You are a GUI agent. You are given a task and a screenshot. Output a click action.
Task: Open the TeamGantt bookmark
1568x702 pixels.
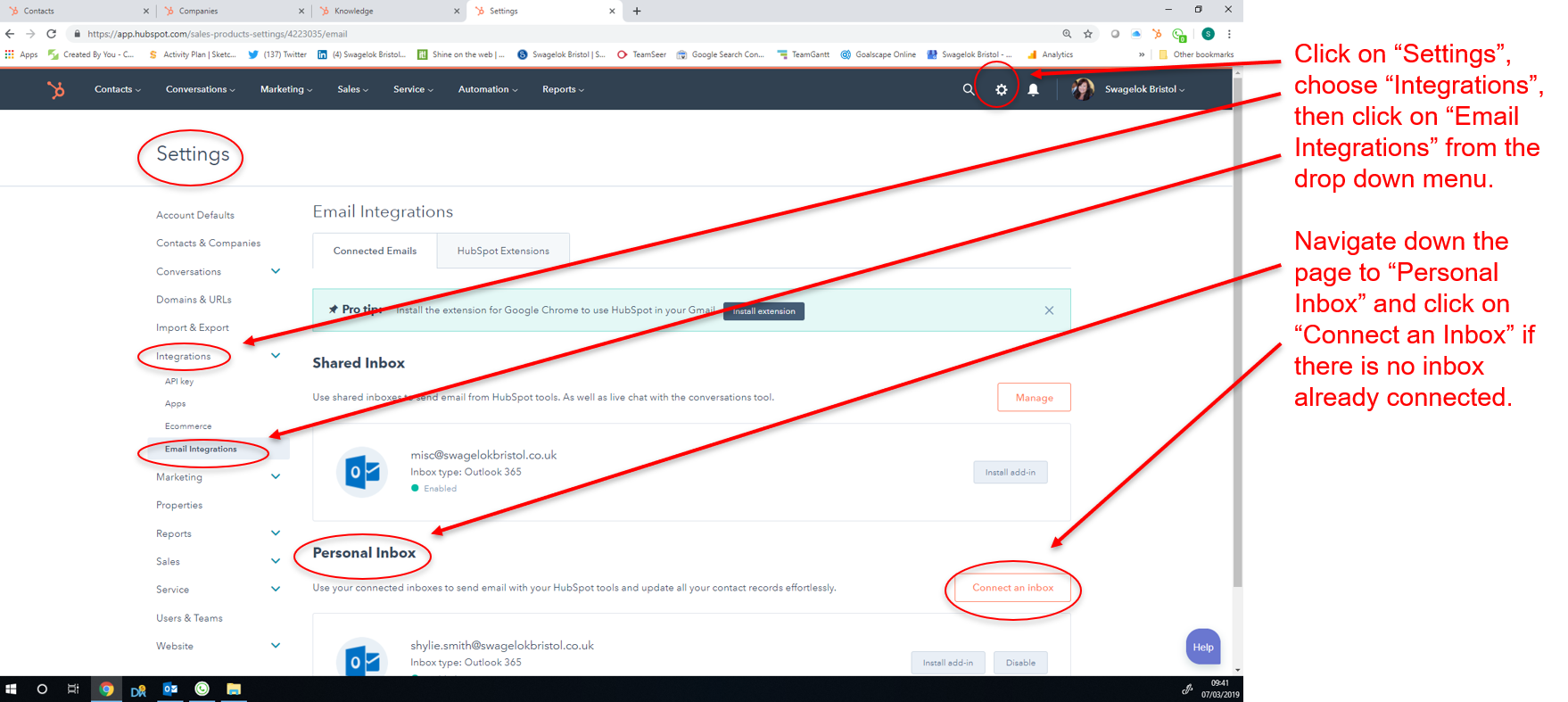(804, 54)
